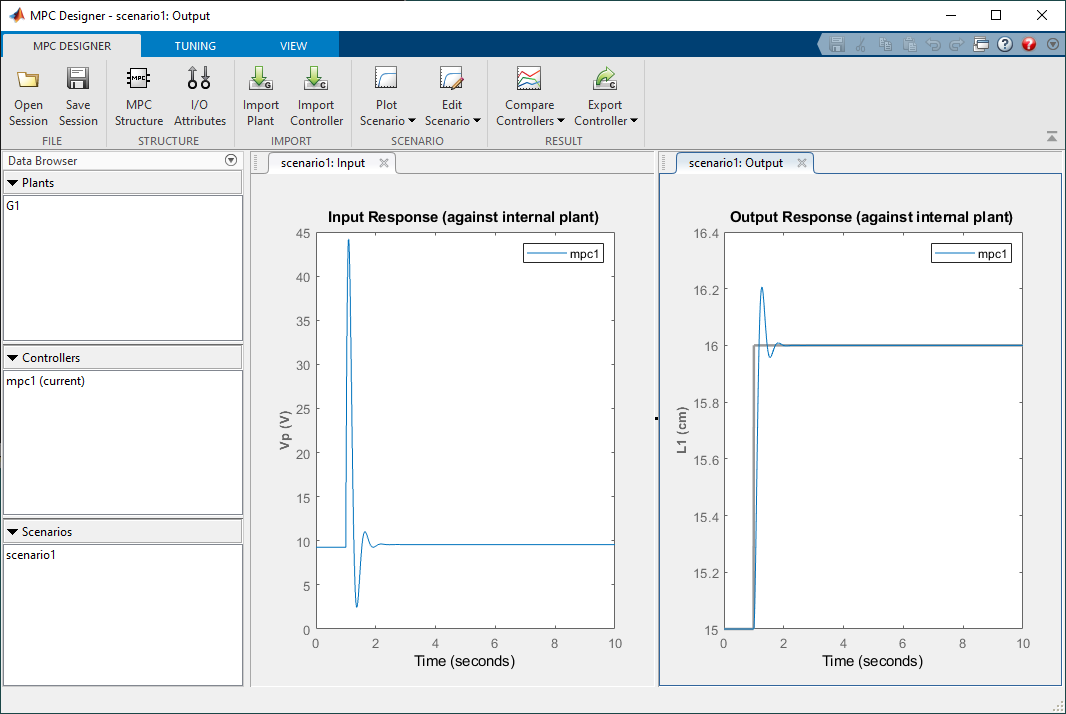
Task: Click the Save Session disk icon
Action: click(x=78, y=80)
